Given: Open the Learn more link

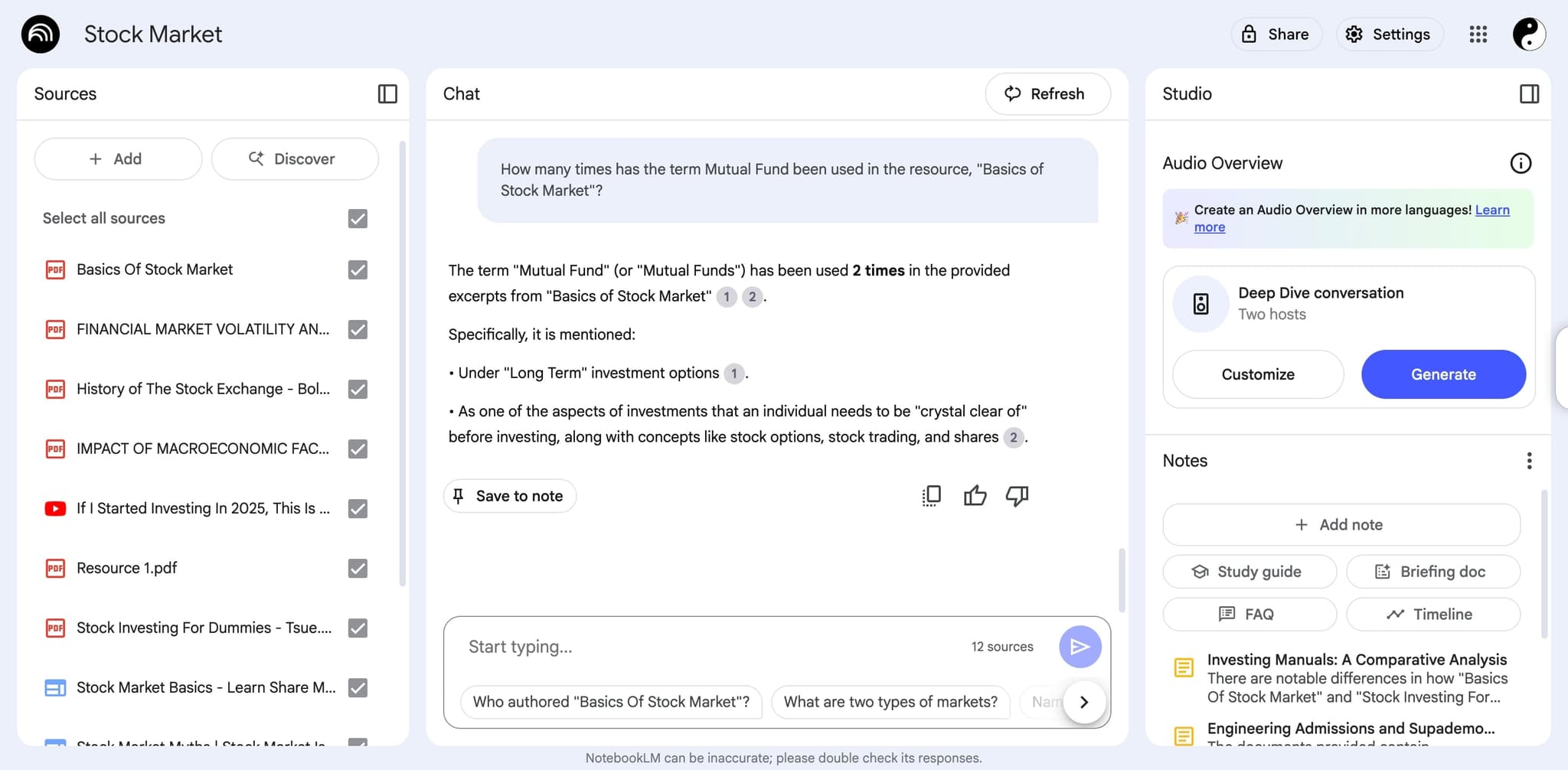Looking at the screenshot, I should pos(1491,210).
